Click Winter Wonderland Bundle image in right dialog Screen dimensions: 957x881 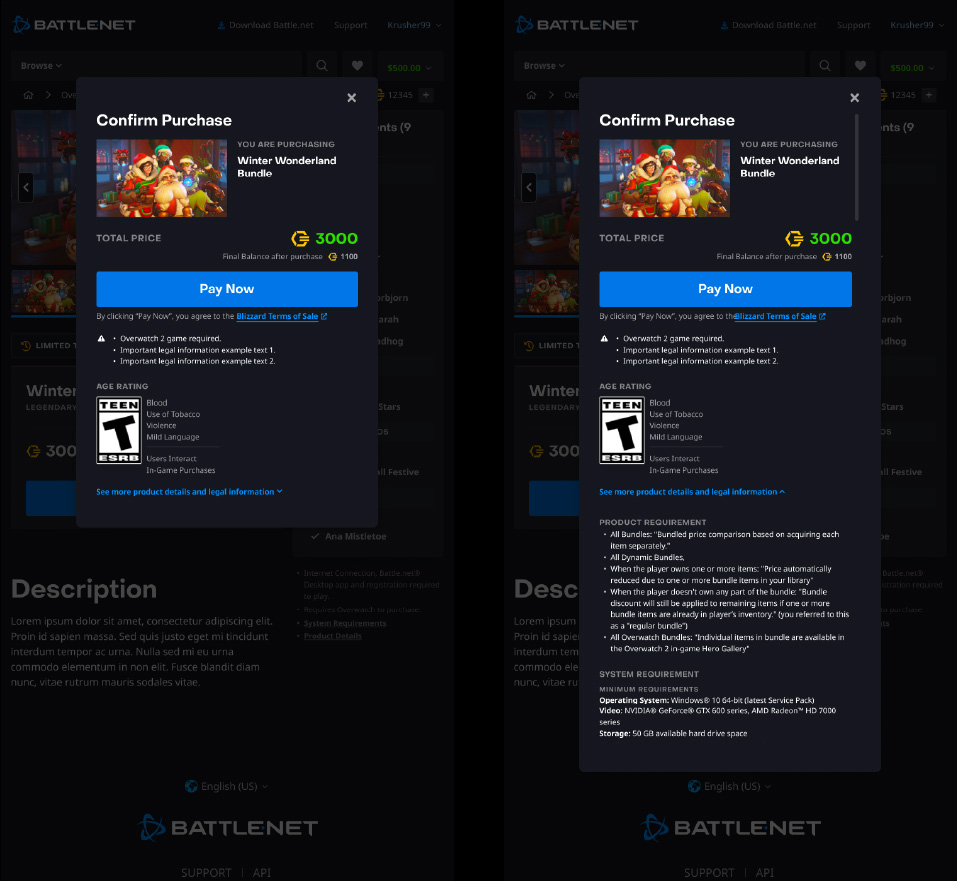pos(665,178)
